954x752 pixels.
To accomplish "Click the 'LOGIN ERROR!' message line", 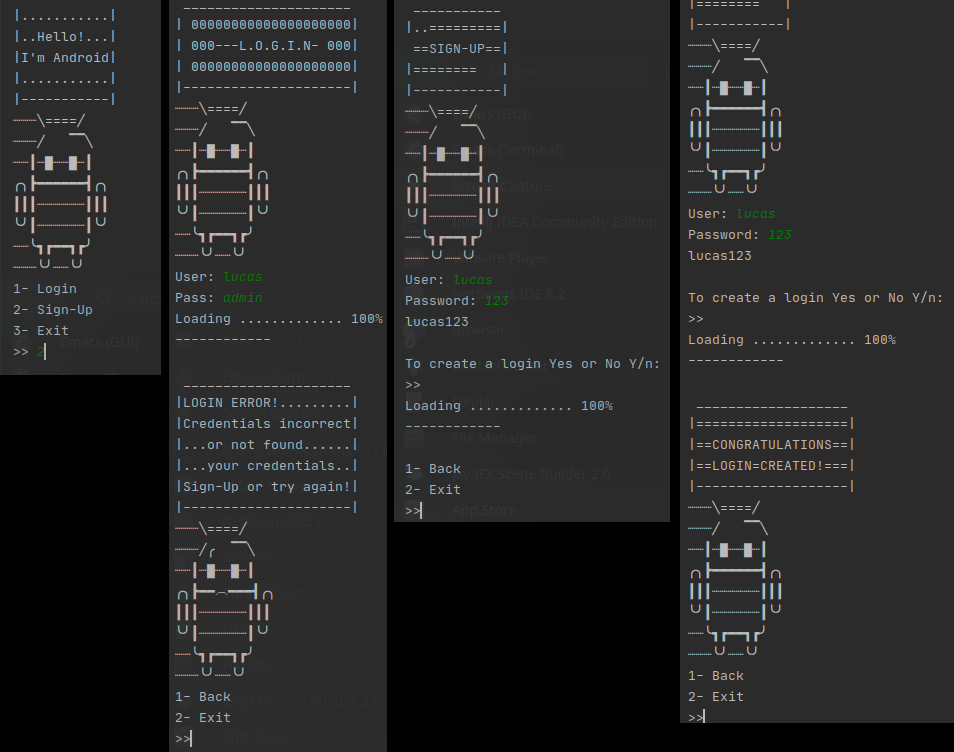I will click(x=267, y=403).
